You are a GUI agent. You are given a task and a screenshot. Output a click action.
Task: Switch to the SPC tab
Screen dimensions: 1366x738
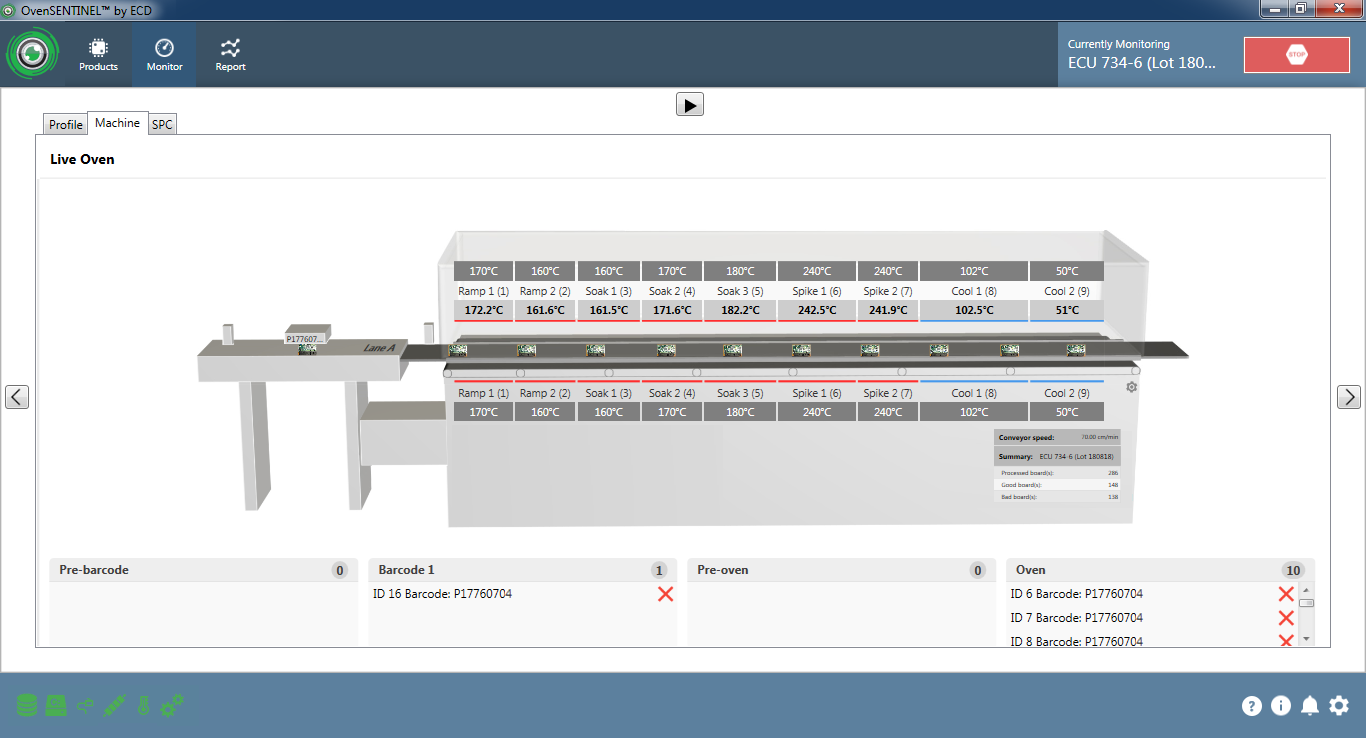[x=162, y=125]
